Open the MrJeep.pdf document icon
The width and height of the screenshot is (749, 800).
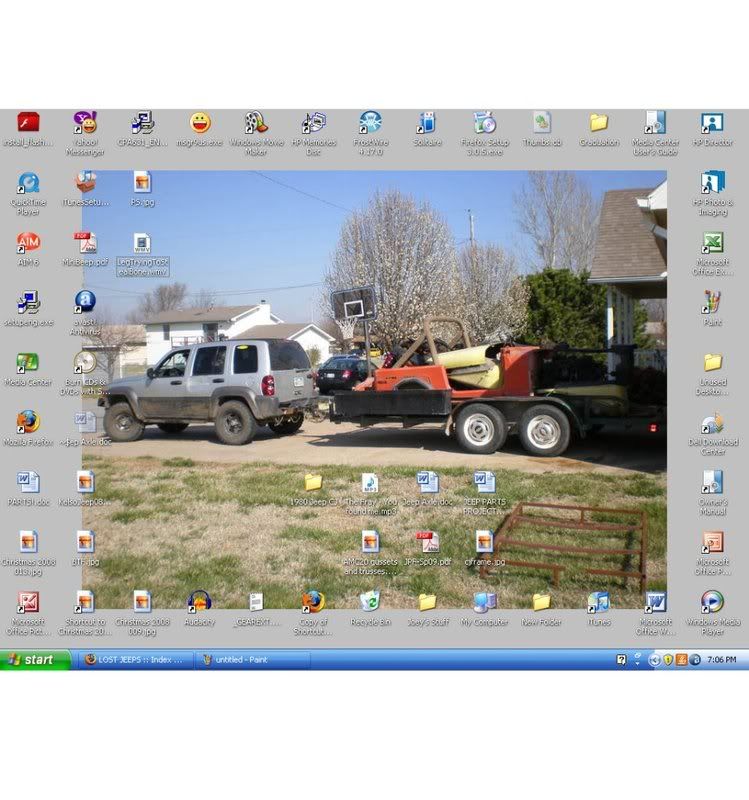click(x=85, y=243)
